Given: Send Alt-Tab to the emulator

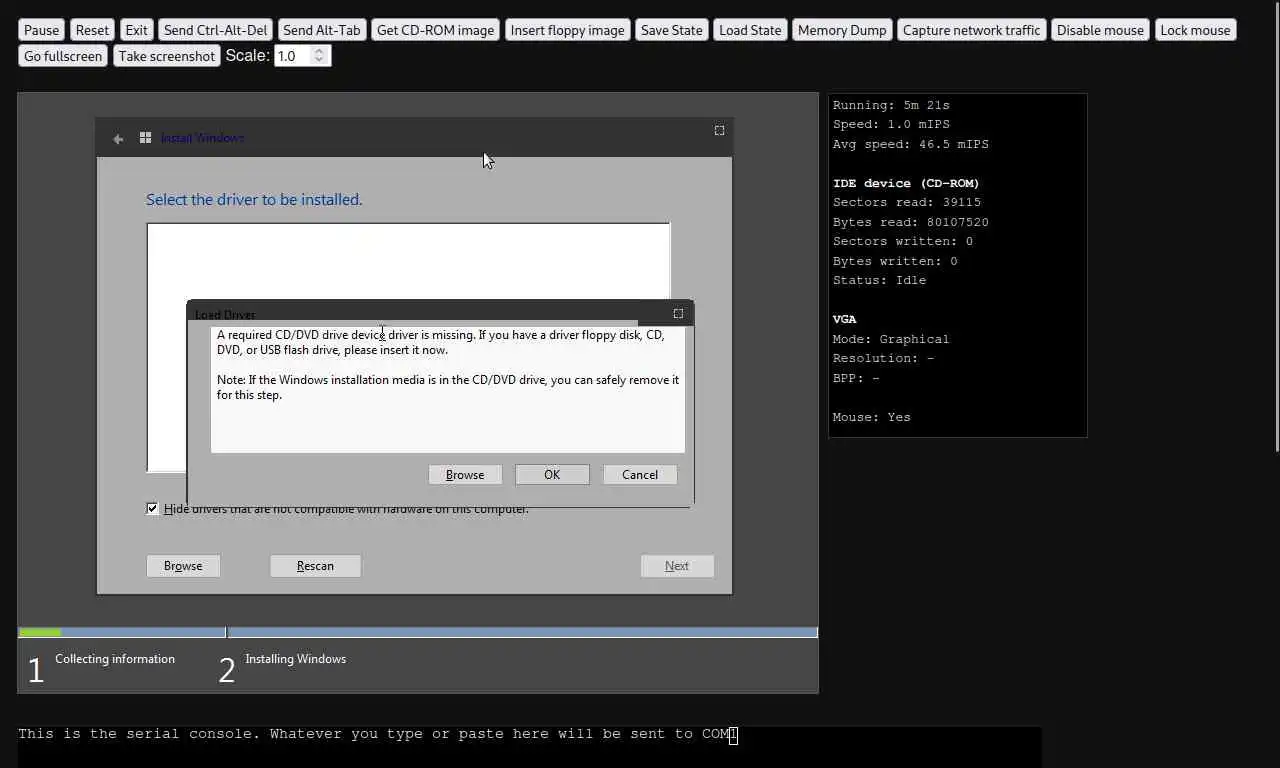Looking at the screenshot, I should click(322, 30).
